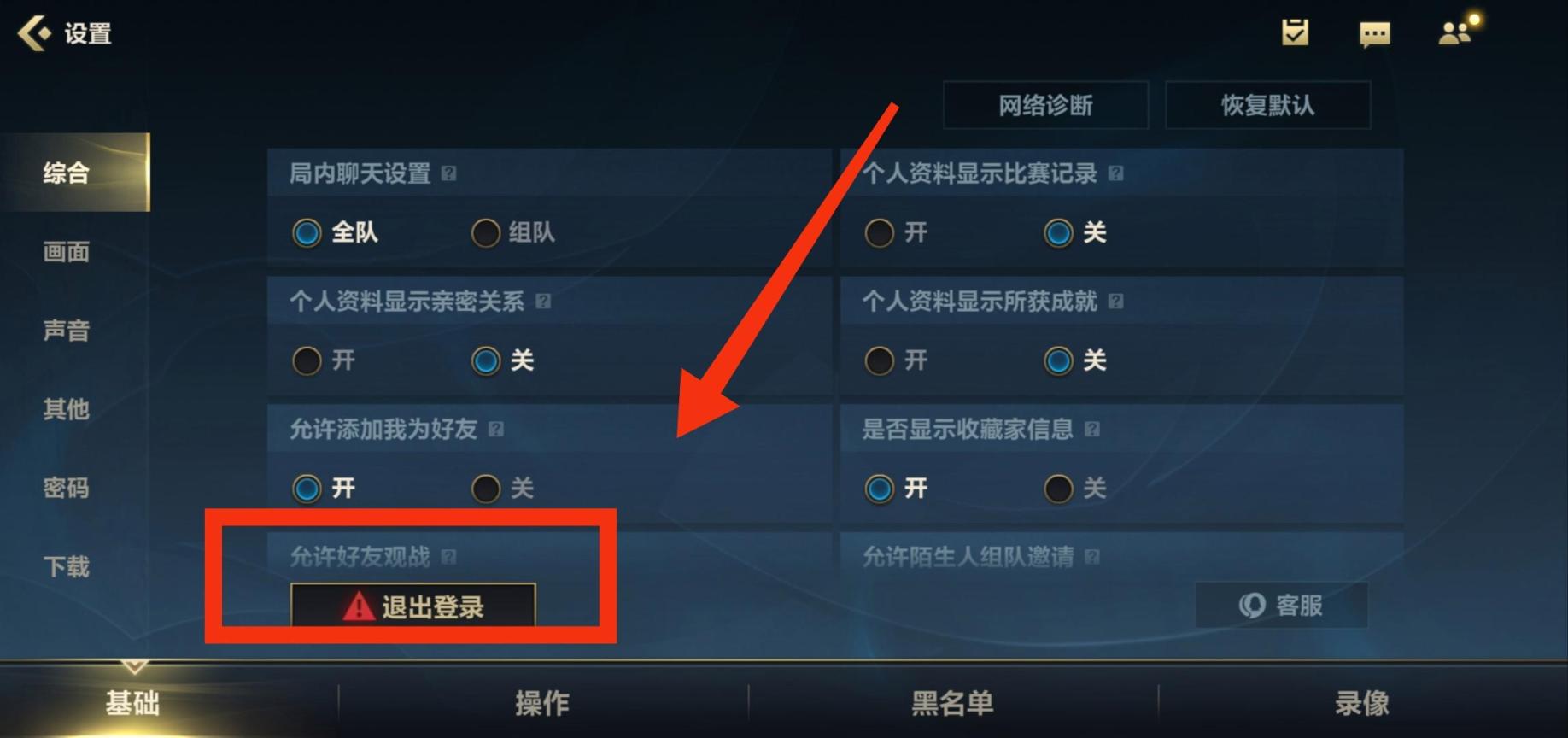Click the 退出登录 logout button

[x=413, y=606]
